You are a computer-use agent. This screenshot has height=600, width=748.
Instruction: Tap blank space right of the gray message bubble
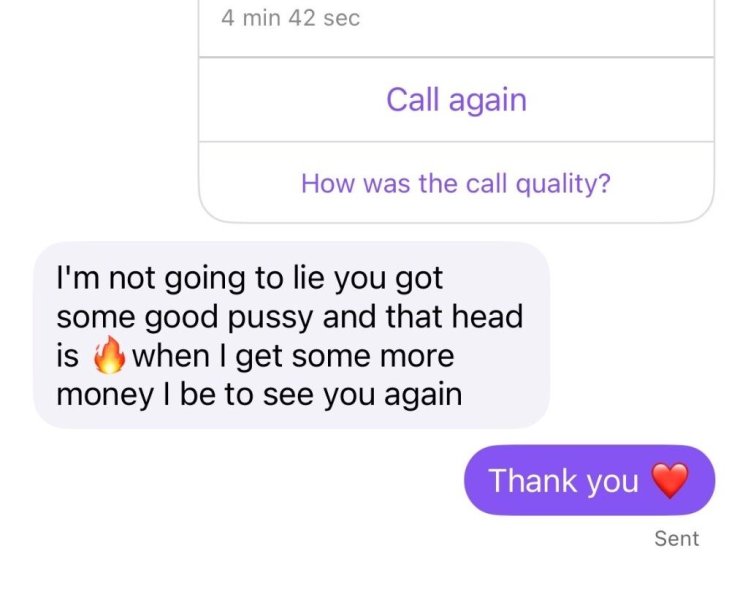tap(644, 335)
